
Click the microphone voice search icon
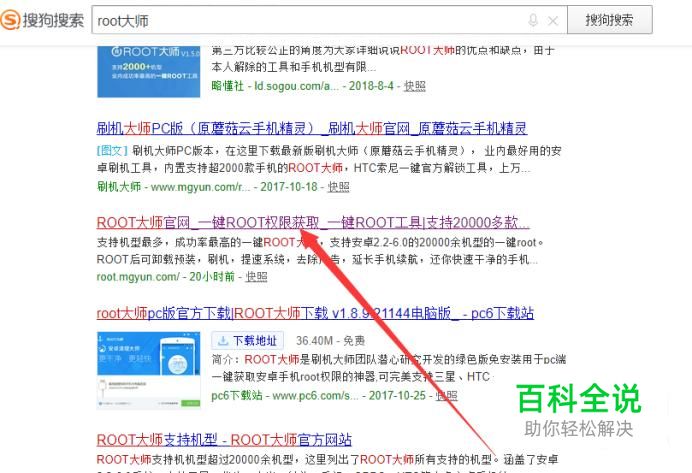(x=533, y=20)
